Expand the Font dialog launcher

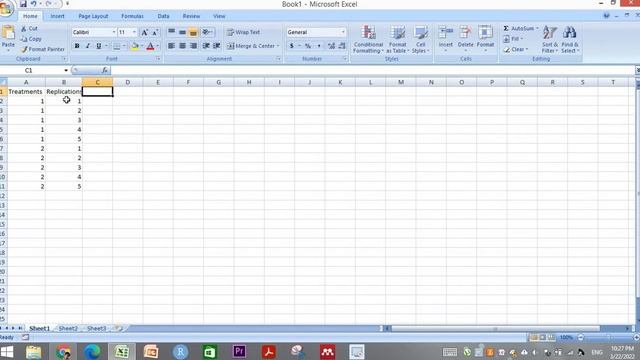pos(158,59)
